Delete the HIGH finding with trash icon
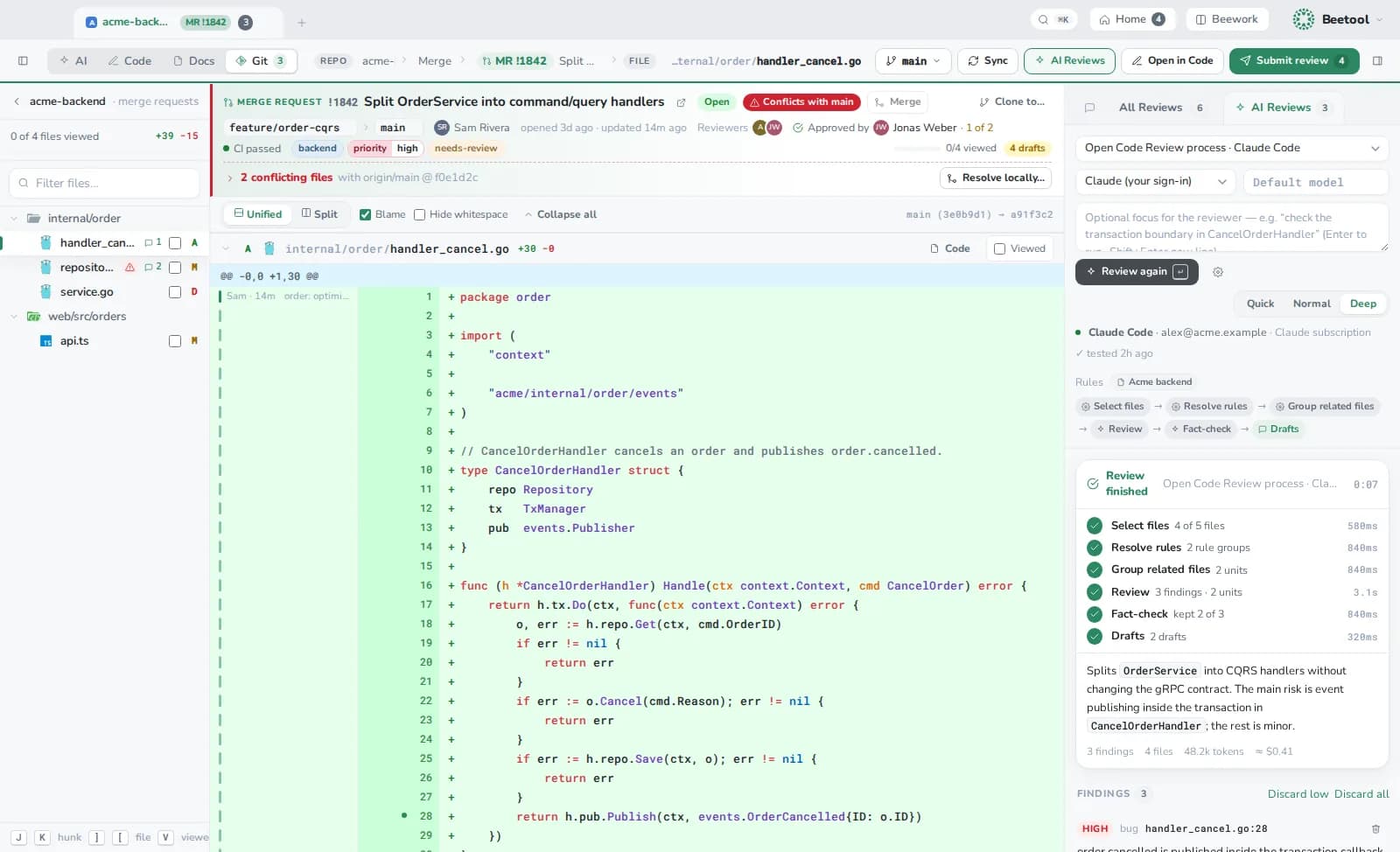Viewport: 1400px width, 852px height. (x=1375, y=829)
